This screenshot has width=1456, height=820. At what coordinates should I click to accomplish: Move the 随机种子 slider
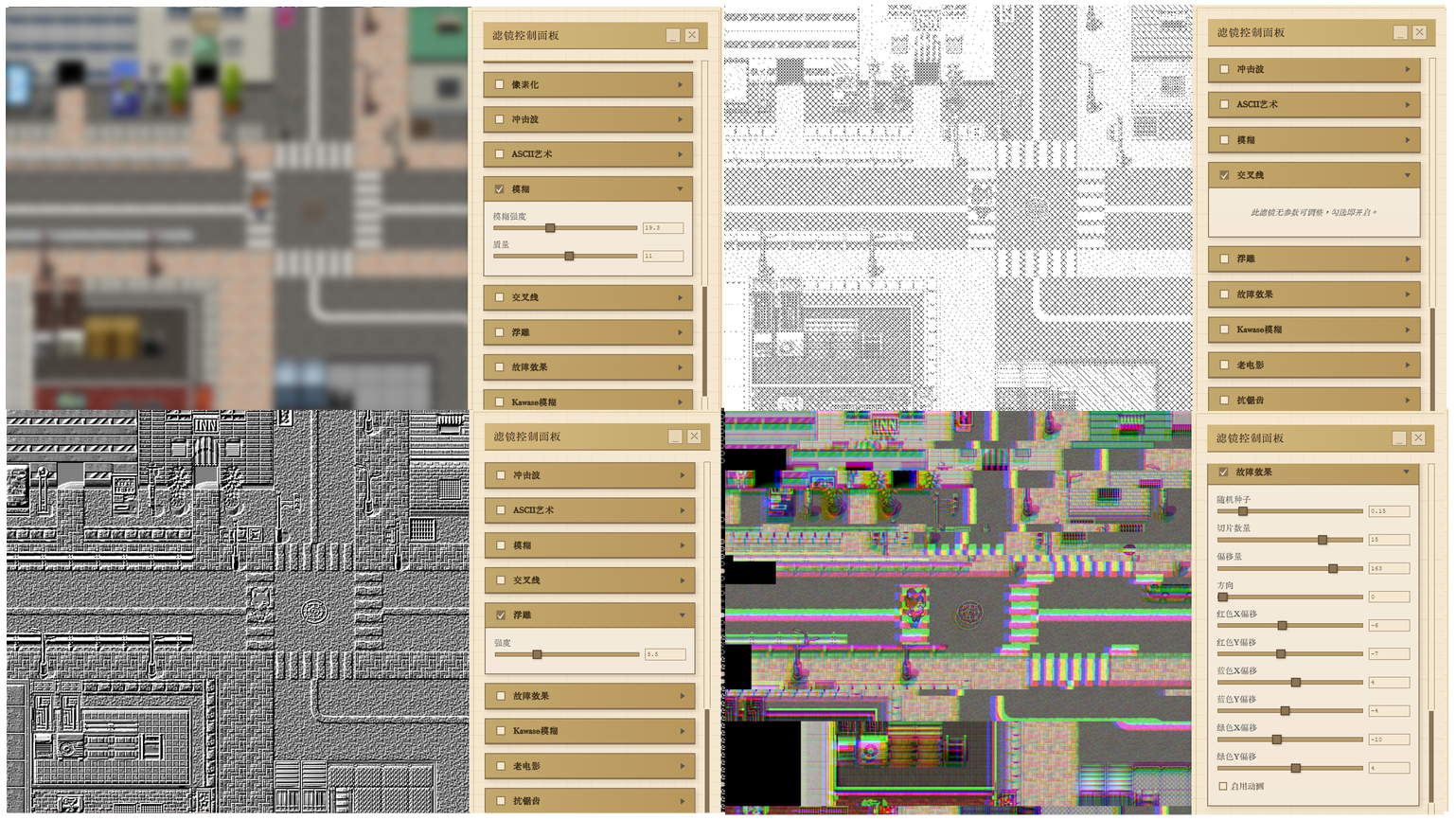(x=1289, y=511)
